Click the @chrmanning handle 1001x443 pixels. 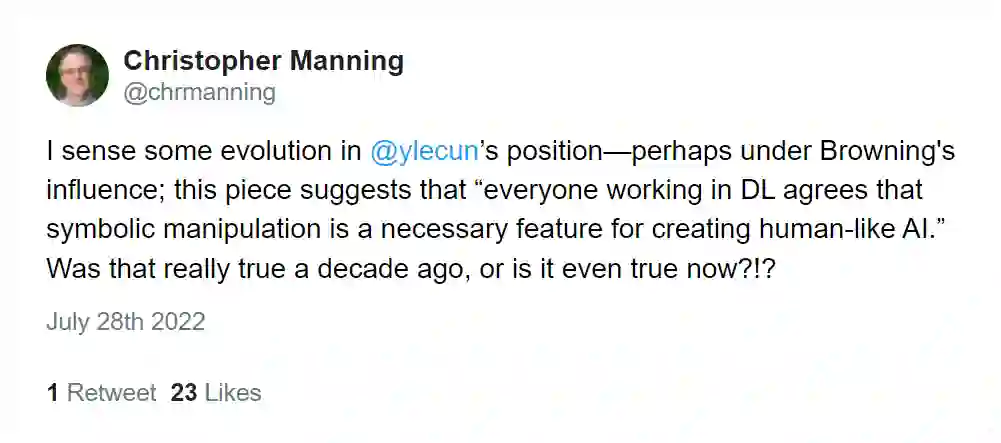199,93
